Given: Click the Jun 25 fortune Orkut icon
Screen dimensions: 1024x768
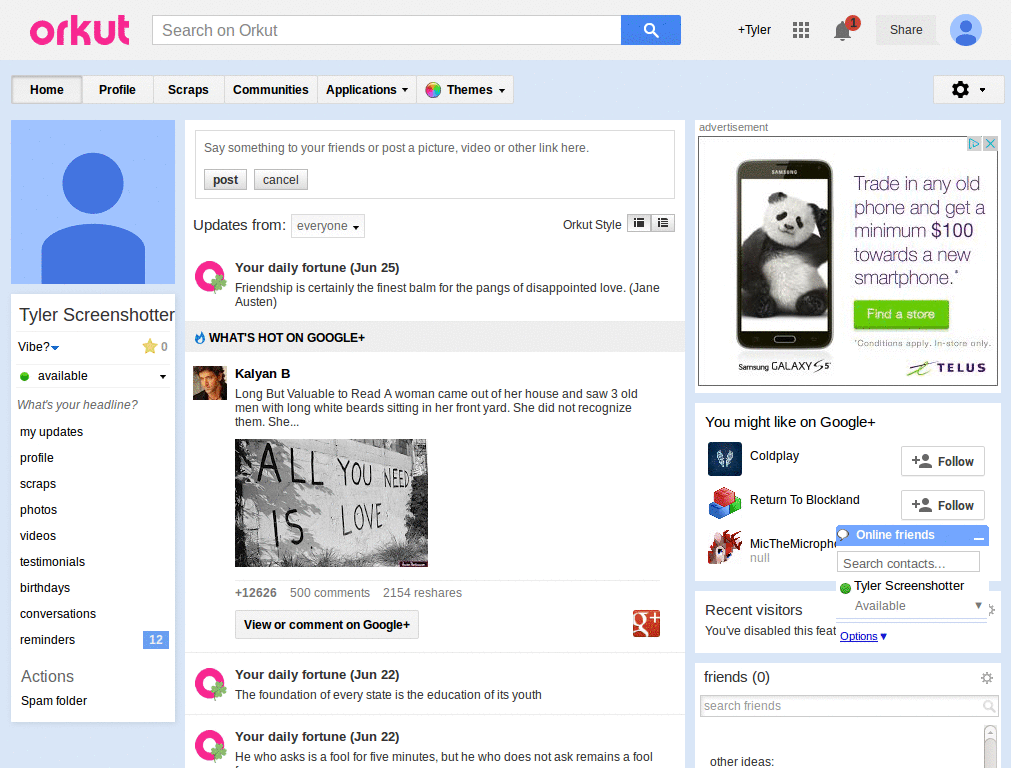Looking at the screenshot, I should click(x=210, y=277).
